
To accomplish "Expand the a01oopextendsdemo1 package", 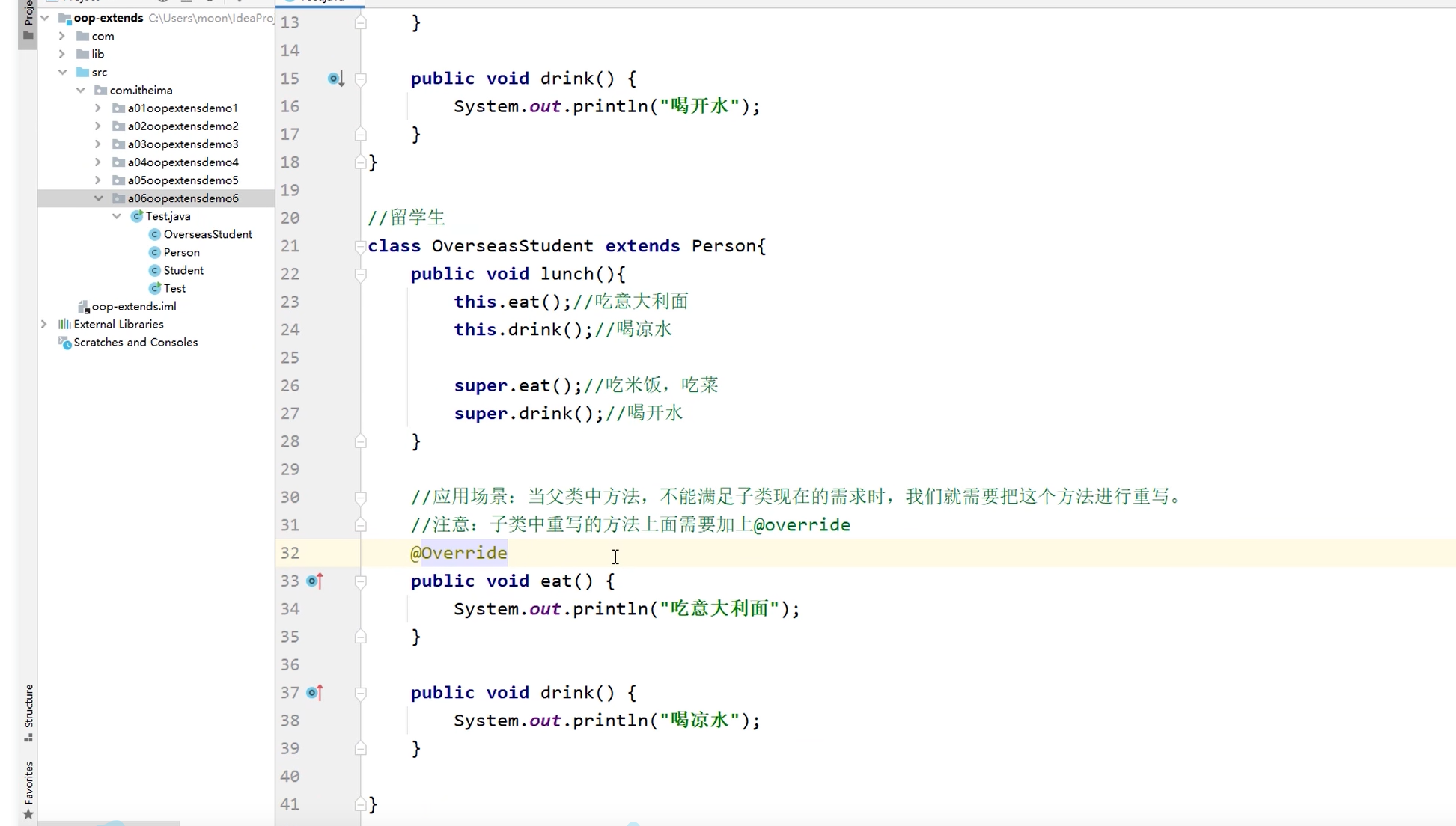I will pos(98,108).
